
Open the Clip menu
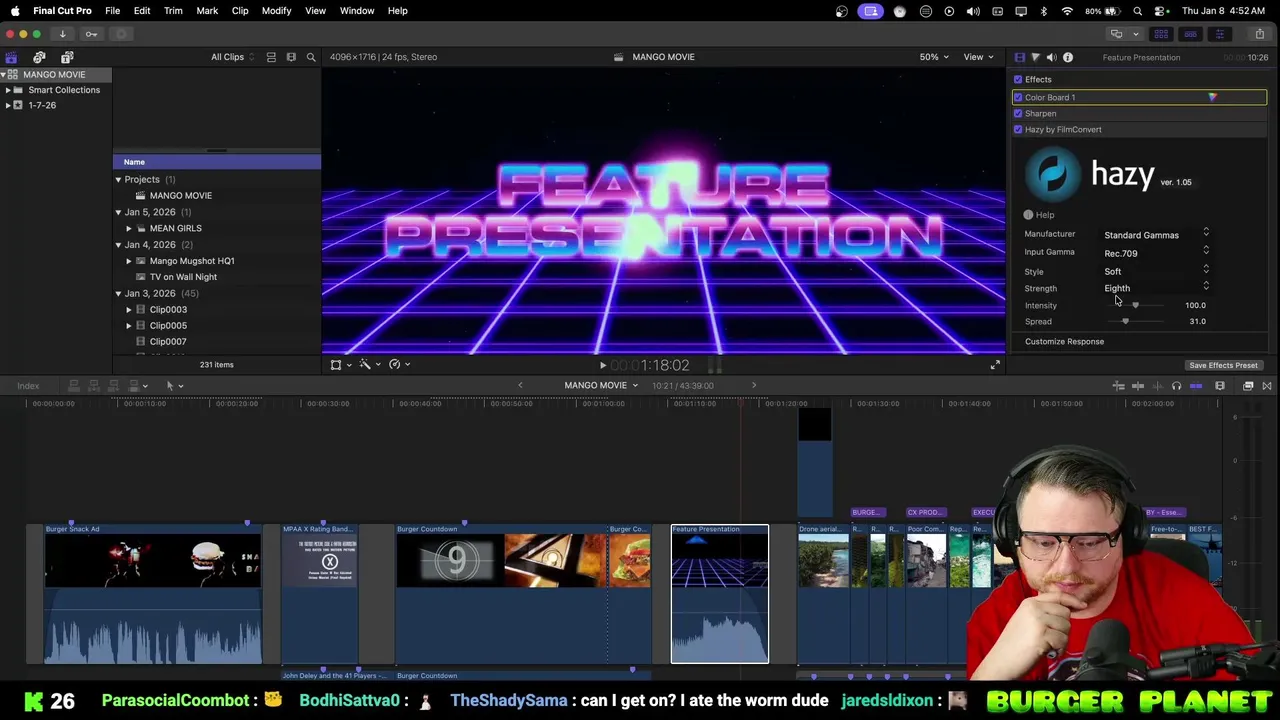(x=240, y=11)
